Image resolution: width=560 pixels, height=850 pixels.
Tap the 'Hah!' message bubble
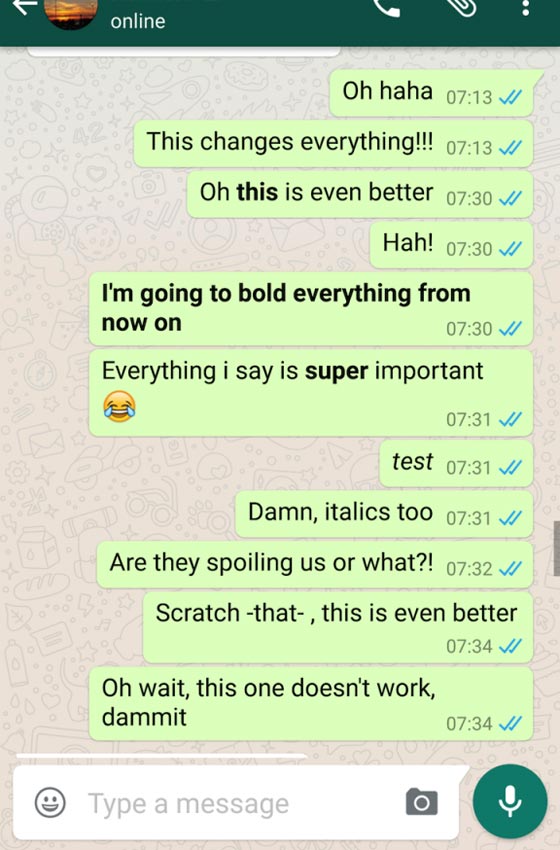pyautogui.click(x=452, y=244)
